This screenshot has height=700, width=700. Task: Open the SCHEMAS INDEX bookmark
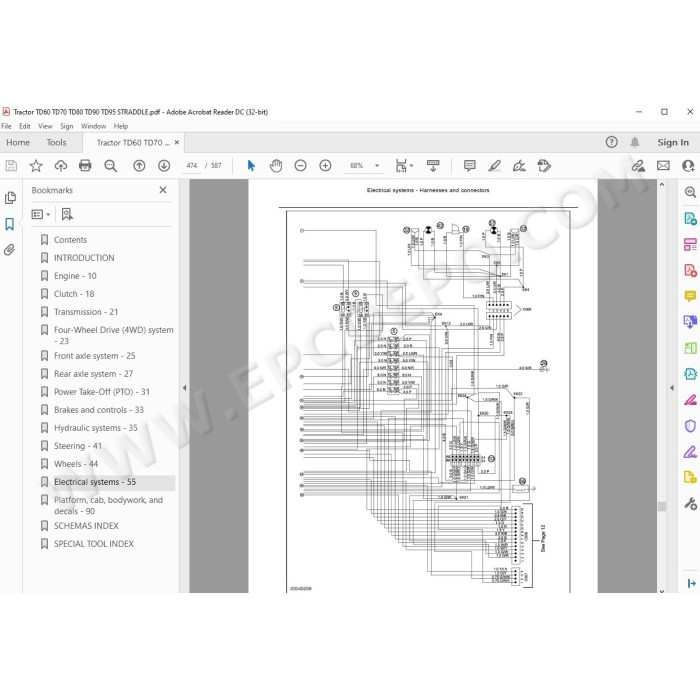click(86, 526)
